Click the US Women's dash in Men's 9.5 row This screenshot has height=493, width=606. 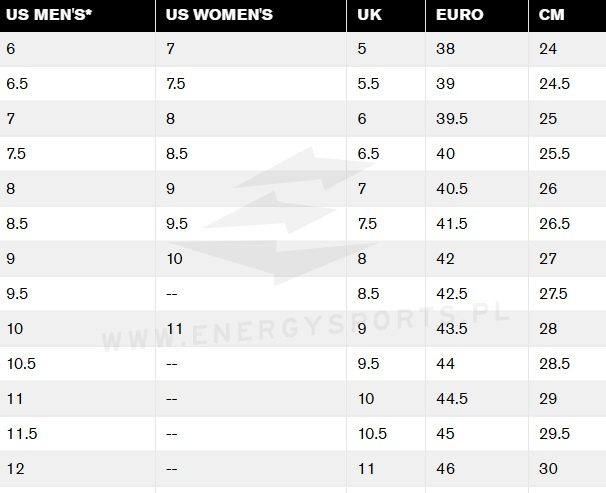point(172,294)
